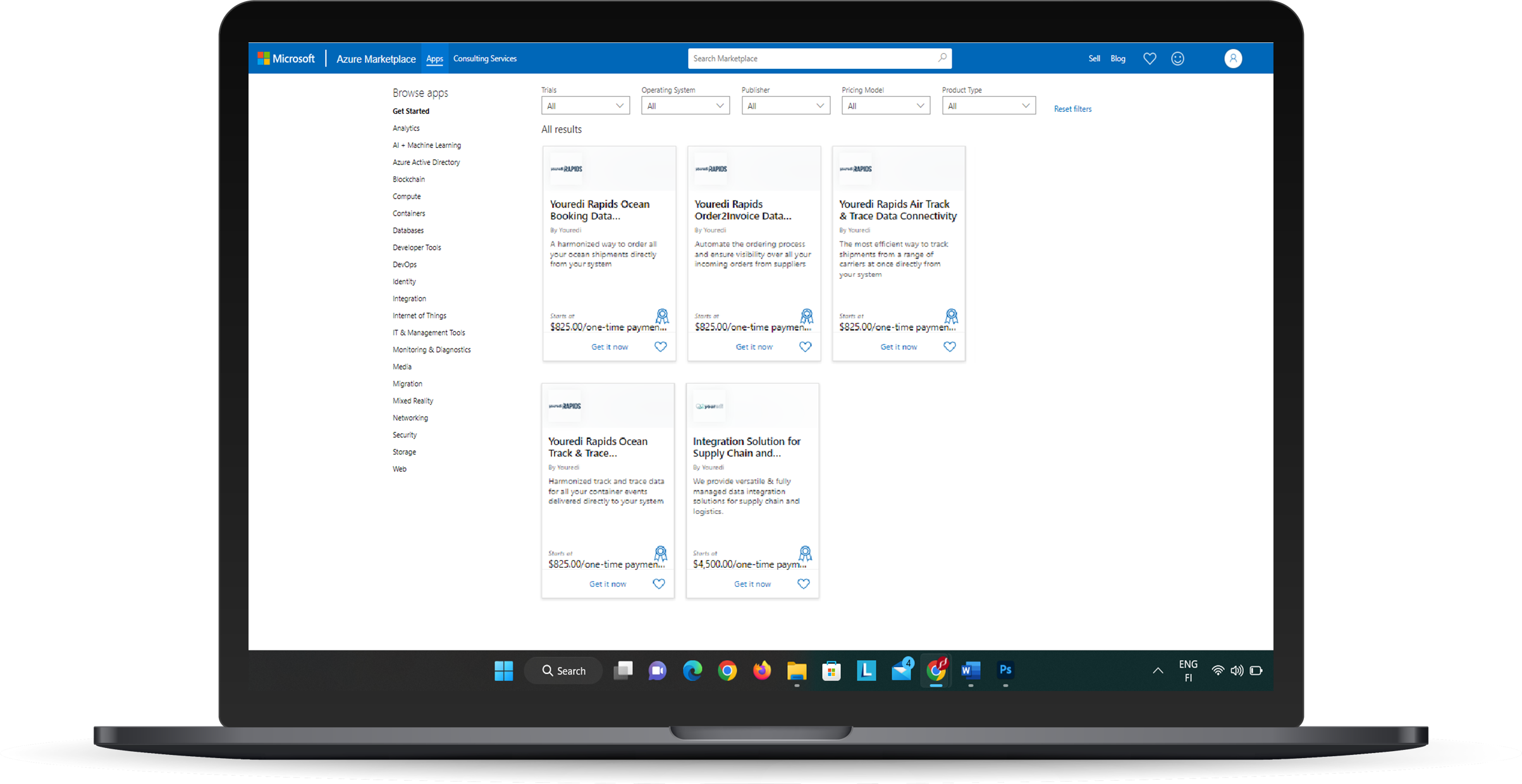Switch to the Consulting Services tab
The width and height of the screenshot is (1522, 784).
(485, 59)
